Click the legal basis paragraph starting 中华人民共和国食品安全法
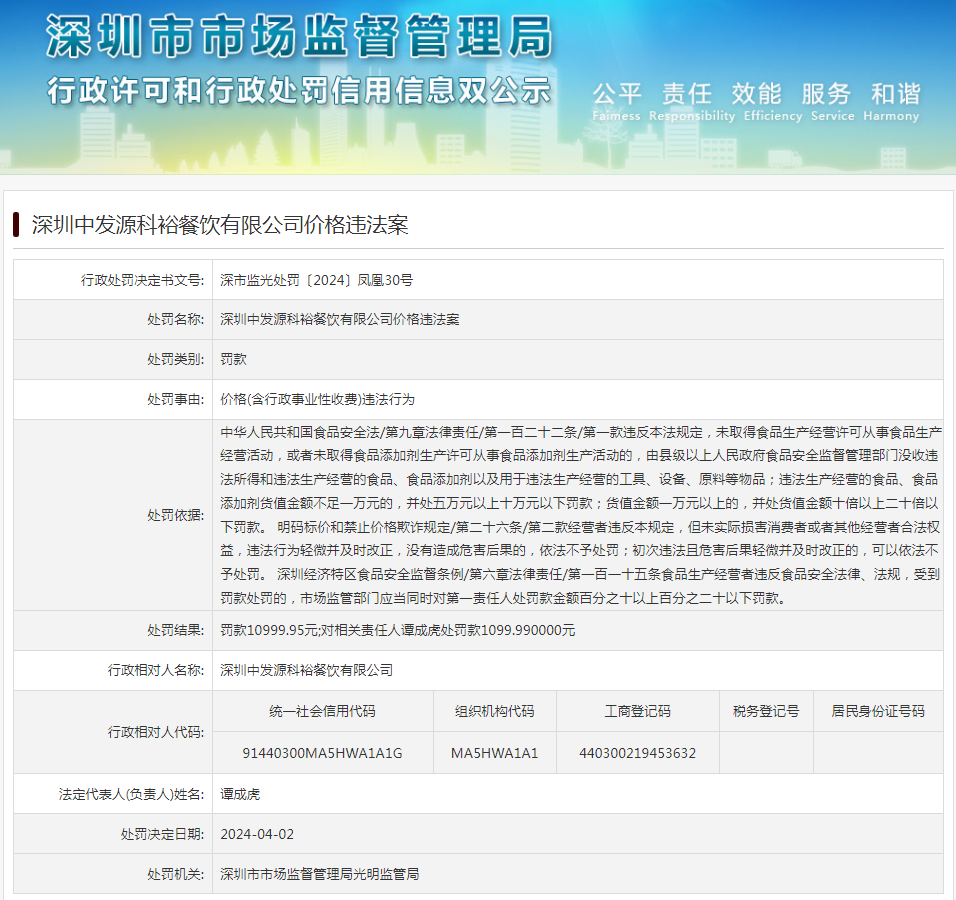 (580, 515)
